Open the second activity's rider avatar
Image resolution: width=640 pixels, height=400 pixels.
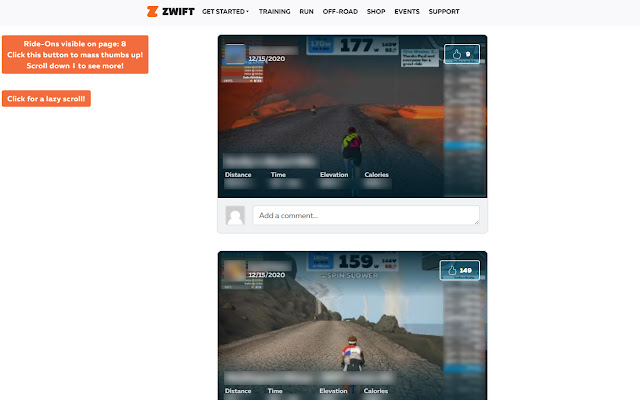point(235,270)
